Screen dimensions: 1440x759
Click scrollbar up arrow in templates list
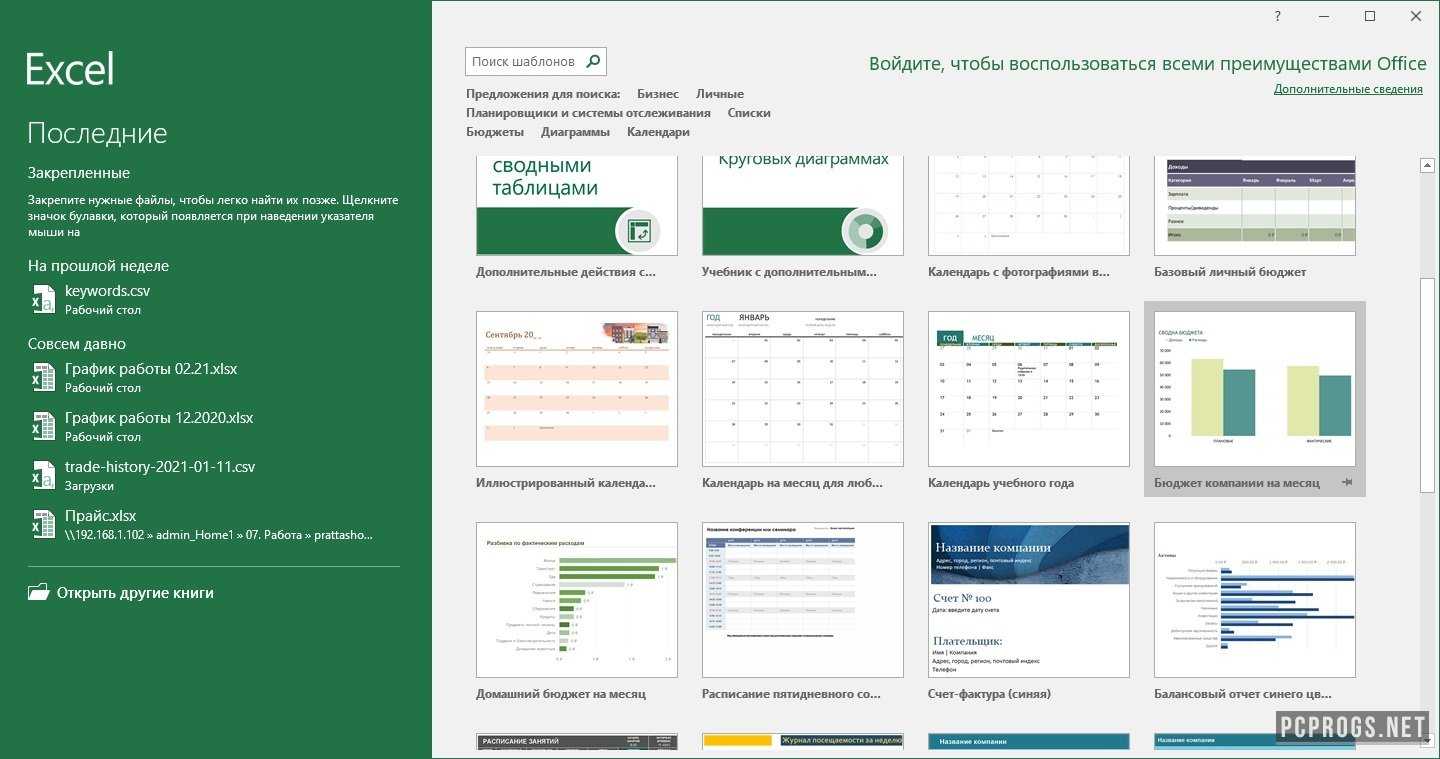1428,165
